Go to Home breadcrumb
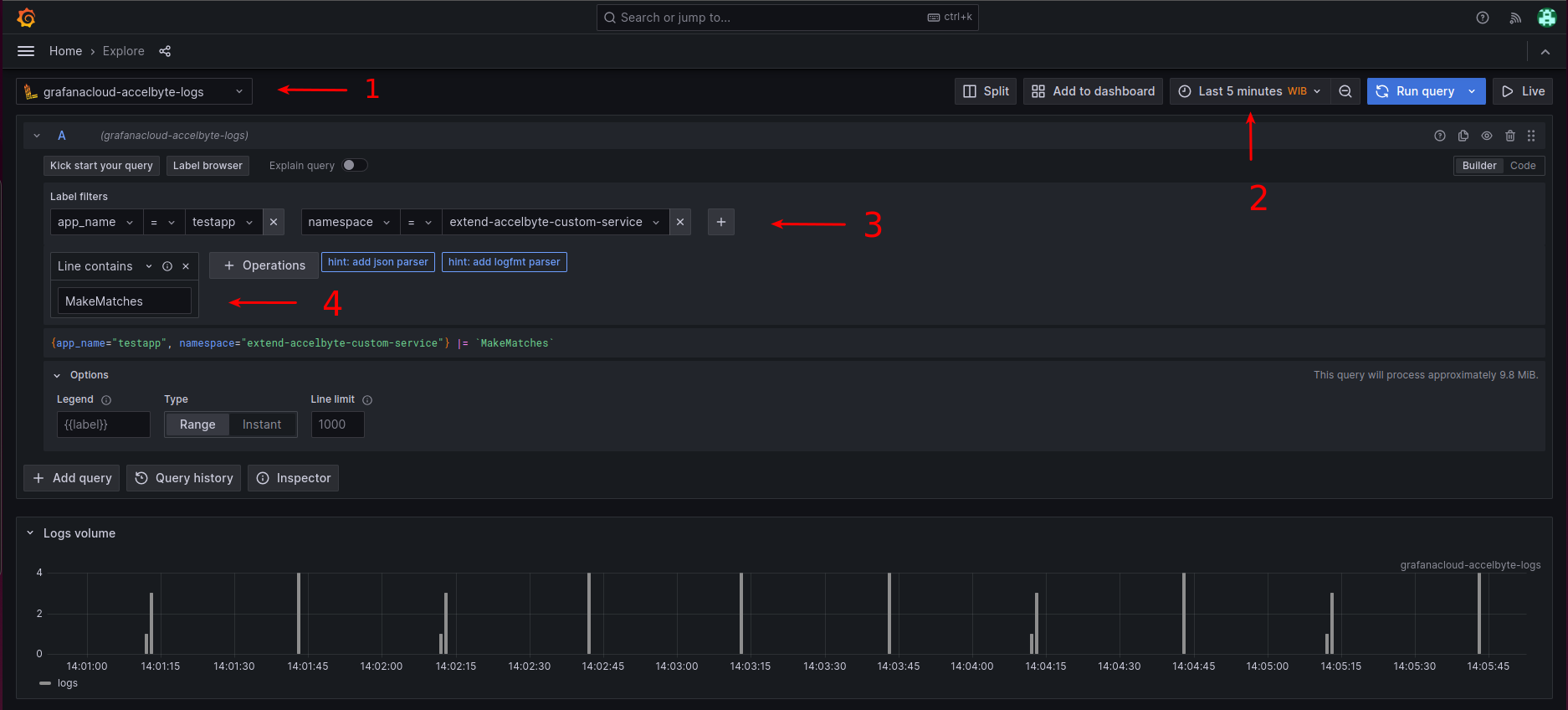The width and height of the screenshot is (1568, 710). 65,51
